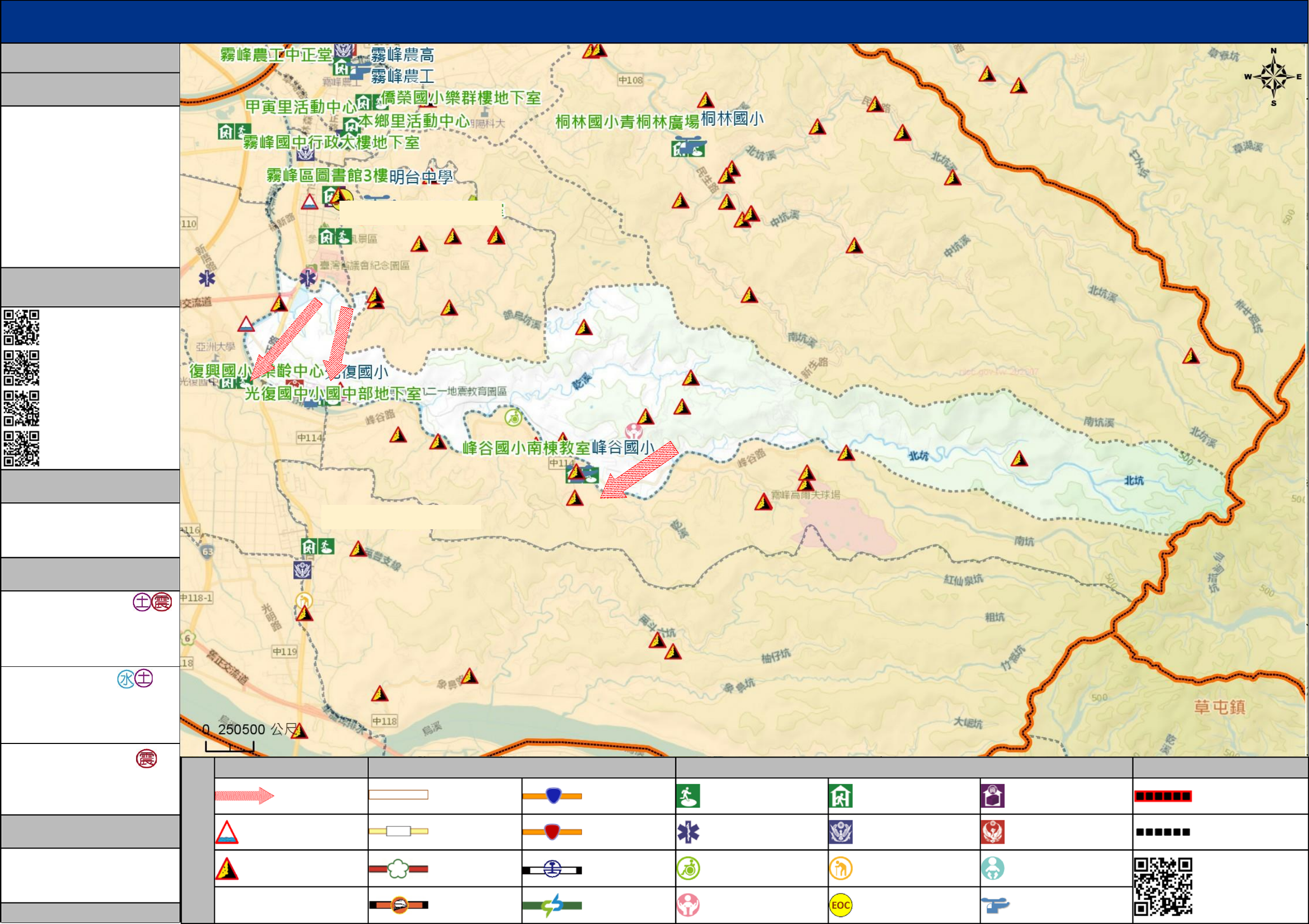Click the 僑榮國小樂群樓地下室 label
This screenshot has width=1309, height=924.
click(x=460, y=97)
